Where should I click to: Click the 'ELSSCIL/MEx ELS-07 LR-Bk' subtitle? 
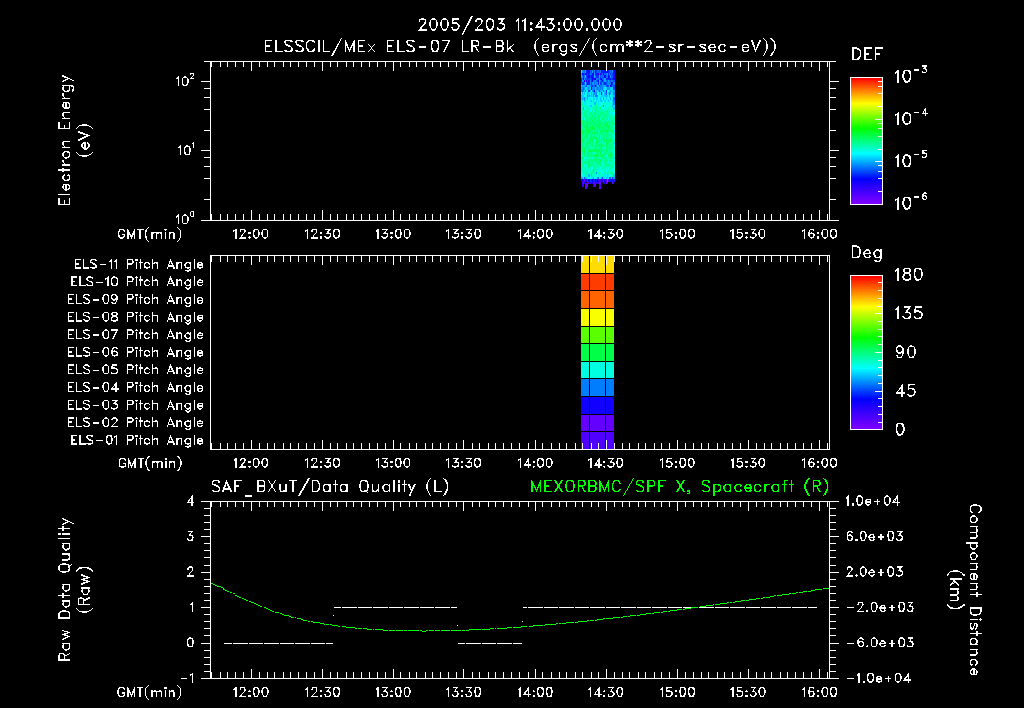tap(389, 47)
